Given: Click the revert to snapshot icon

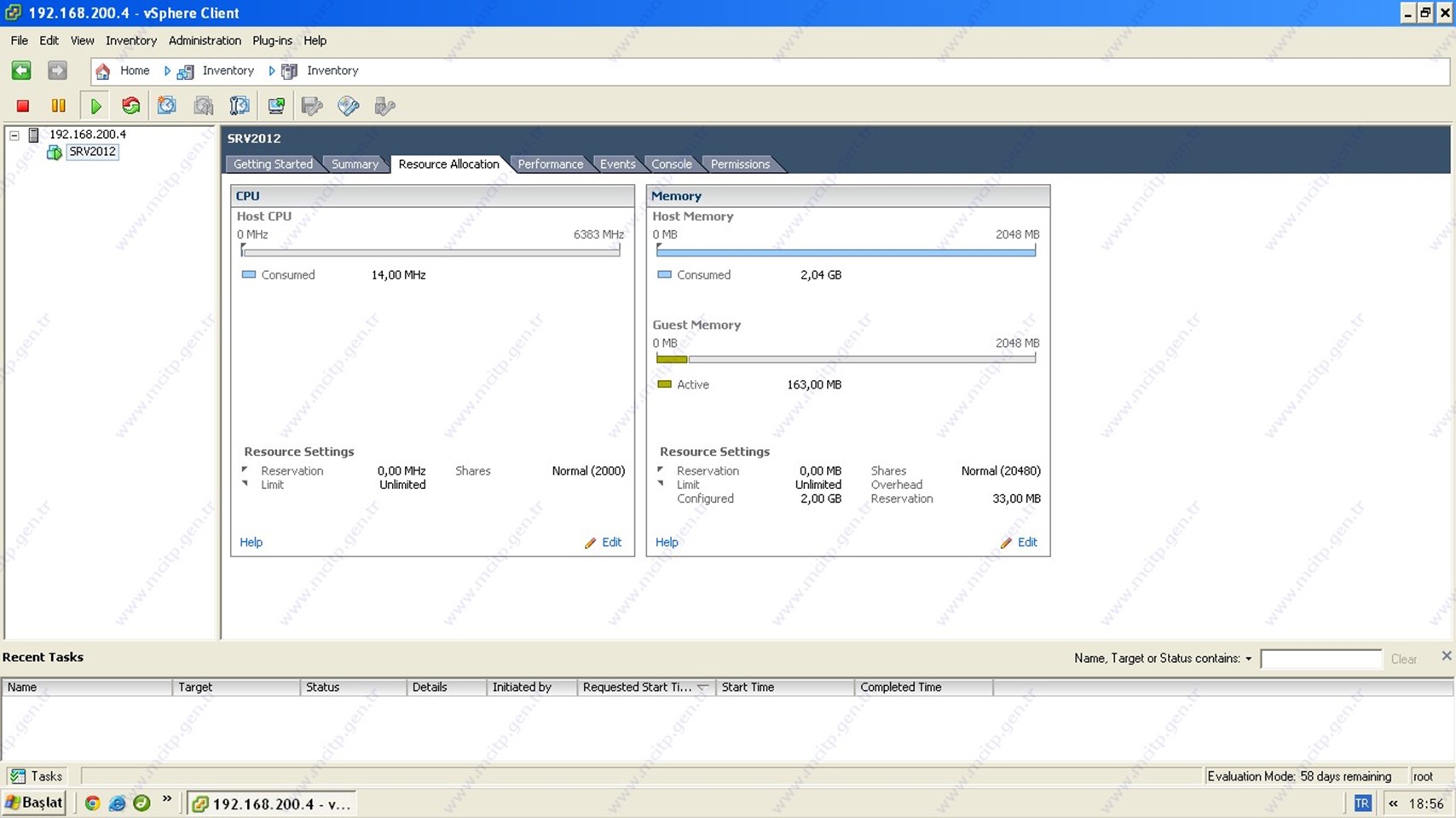Looking at the screenshot, I should (x=203, y=106).
